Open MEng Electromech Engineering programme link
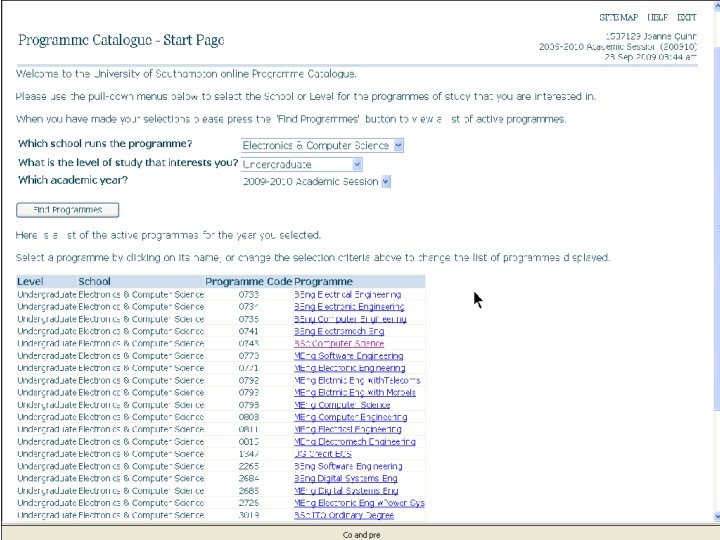The width and height of the screenshot is (720, 540). coord(354,442)
